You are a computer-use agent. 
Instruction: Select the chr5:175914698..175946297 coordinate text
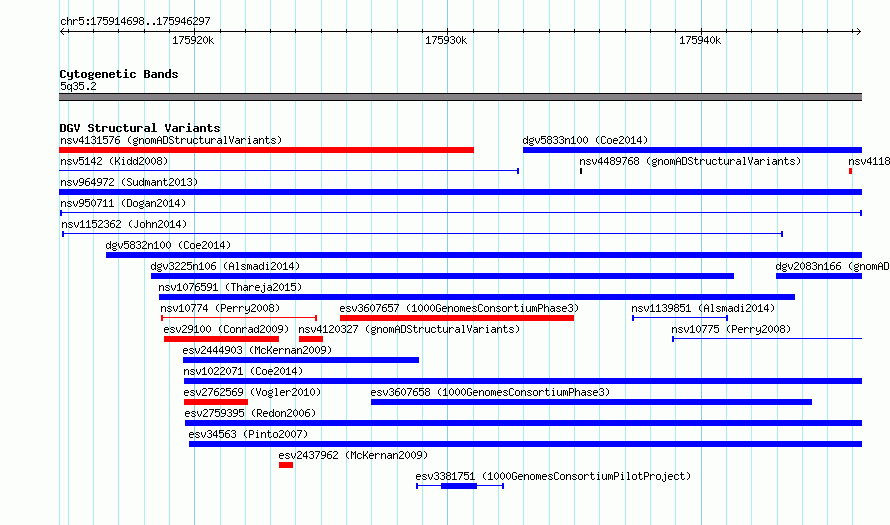pyautogui.click(x=135, y=21)
